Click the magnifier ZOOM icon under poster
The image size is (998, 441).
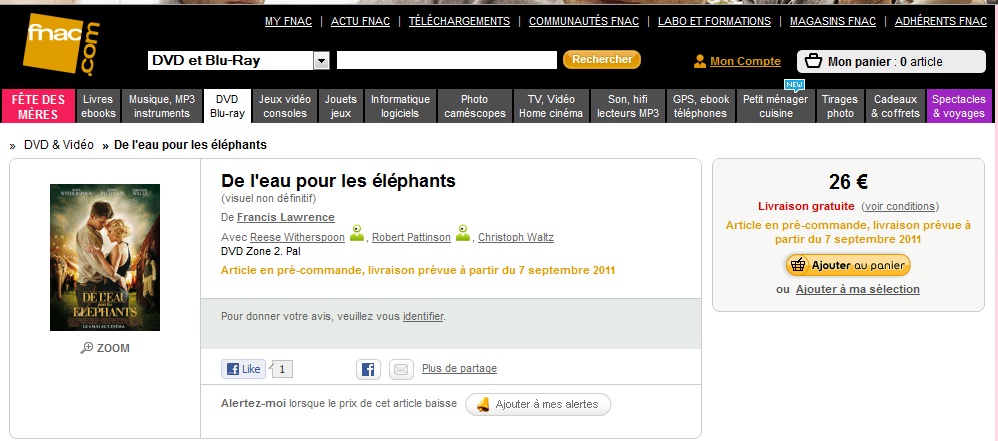click(x=87, y=348)
